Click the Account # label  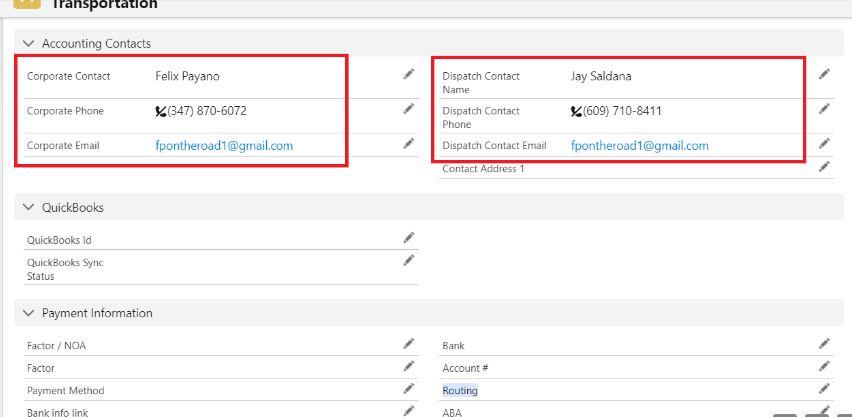(465, 368)
